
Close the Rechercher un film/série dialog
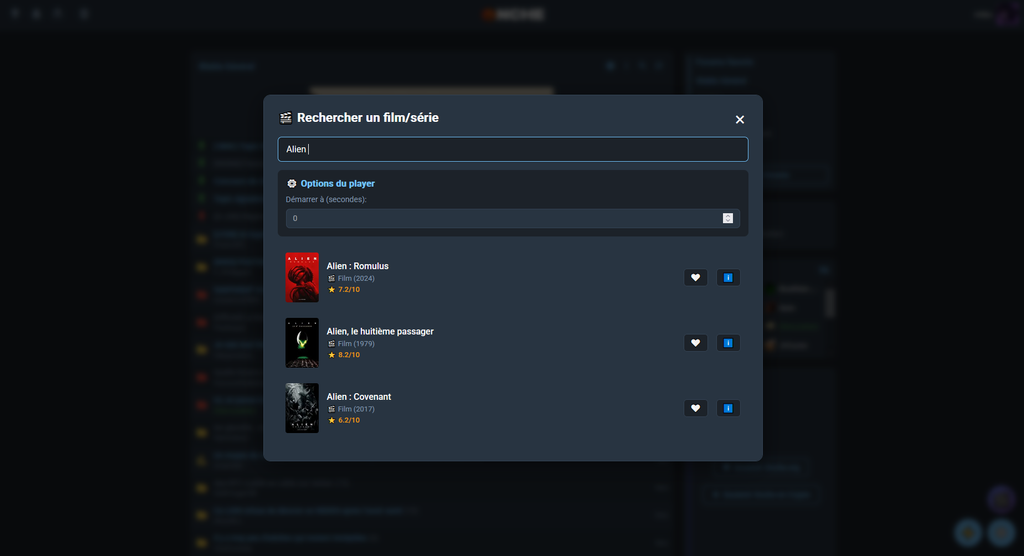pos(739,120)
